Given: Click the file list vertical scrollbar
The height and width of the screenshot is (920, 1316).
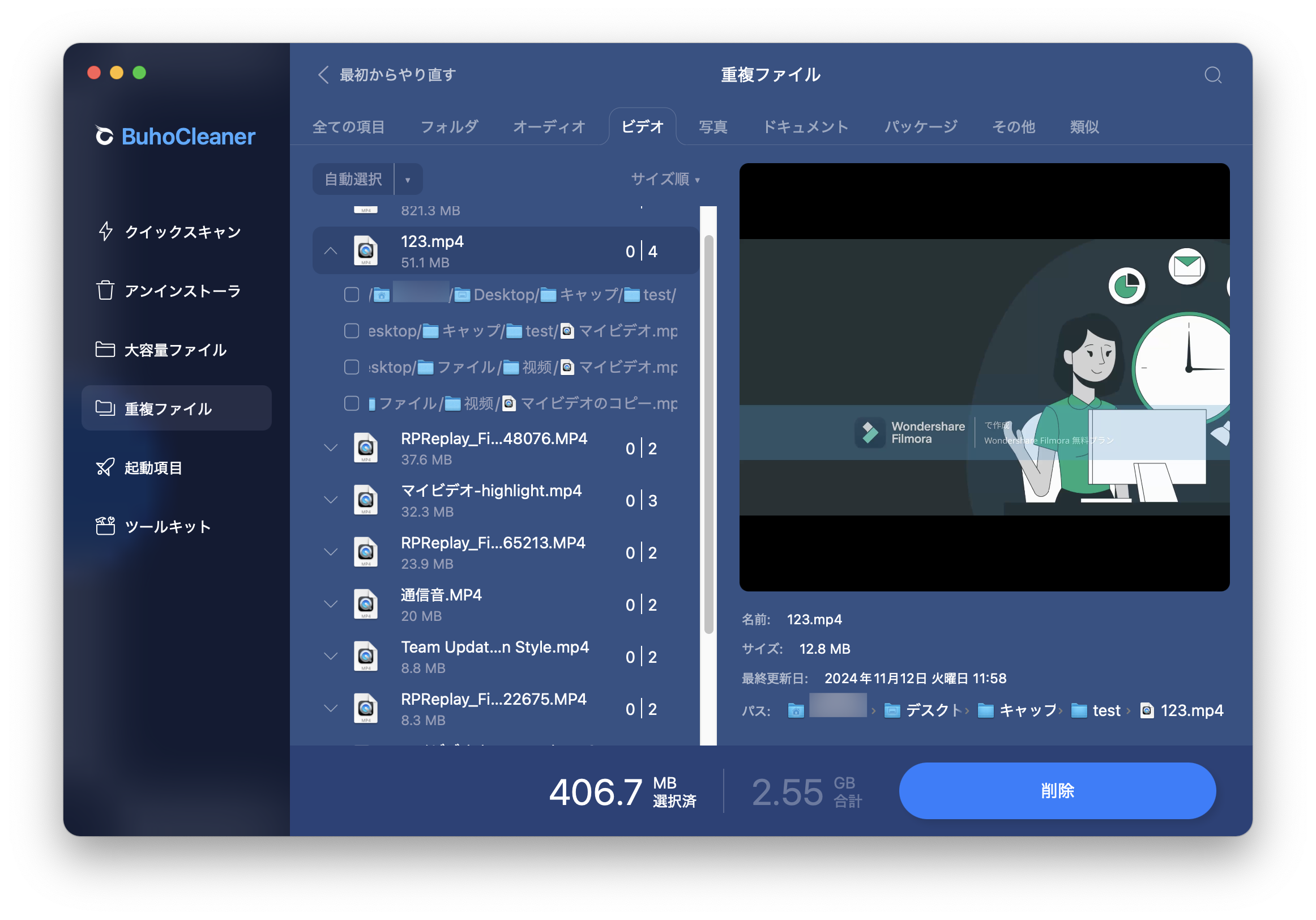Looking at the screenshot, I should coord(708,434).
